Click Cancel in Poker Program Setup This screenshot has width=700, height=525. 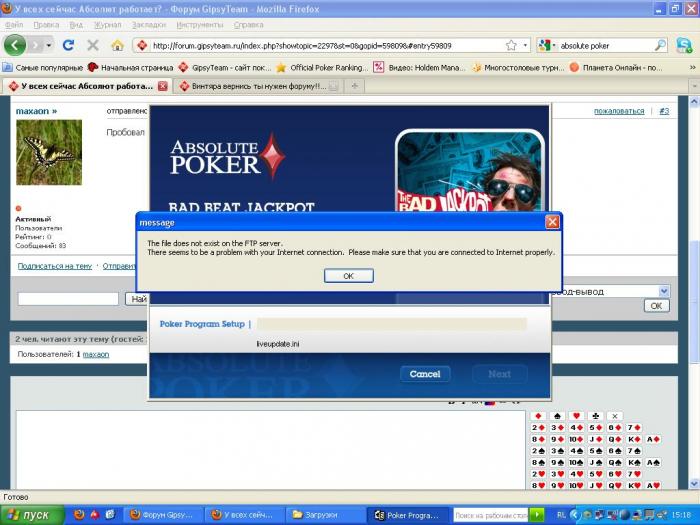point(425,374)
